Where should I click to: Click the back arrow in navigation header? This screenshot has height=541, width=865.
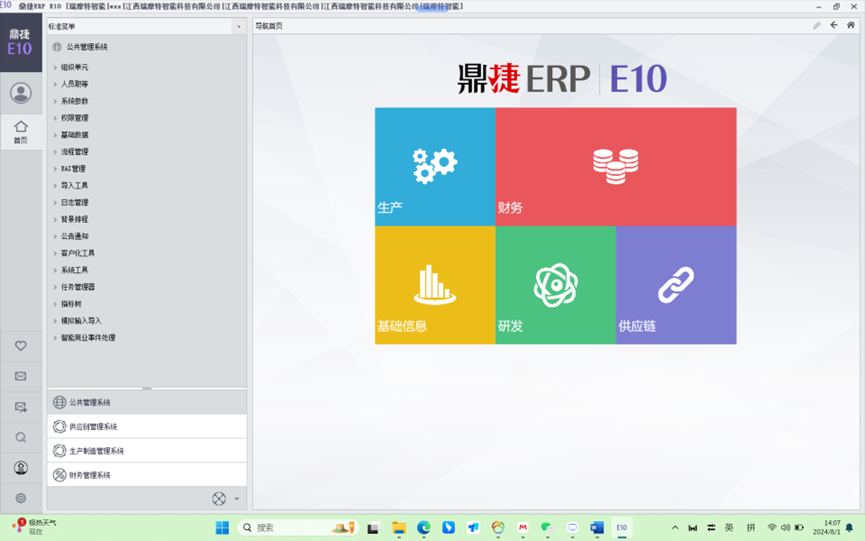click(833, 25)
